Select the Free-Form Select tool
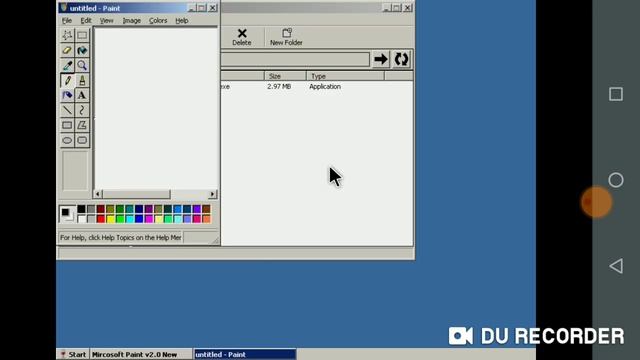 point(67,36)
